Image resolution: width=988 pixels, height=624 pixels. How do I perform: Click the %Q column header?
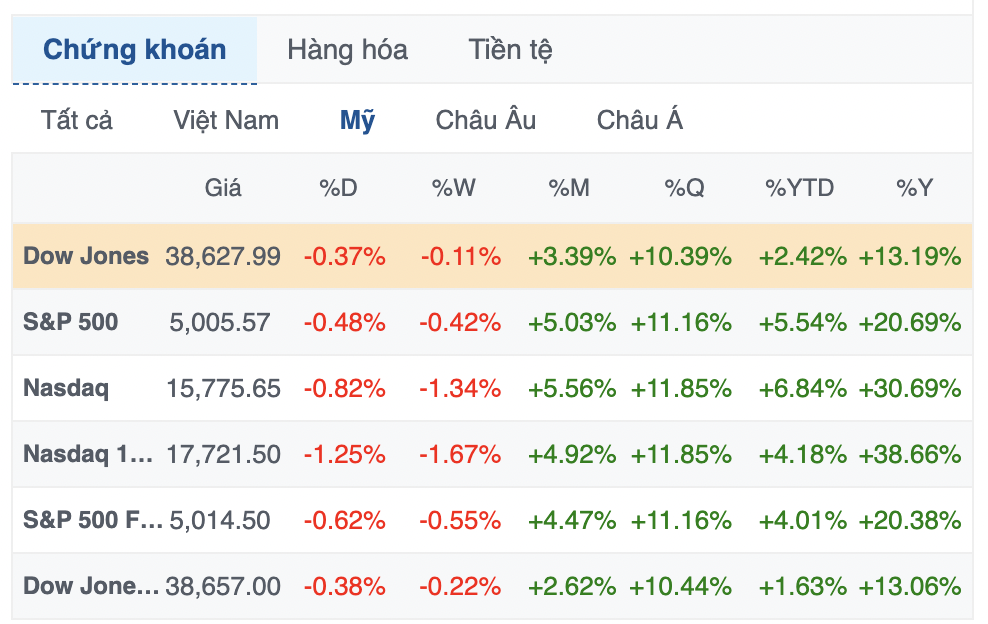tap(684, 187)
